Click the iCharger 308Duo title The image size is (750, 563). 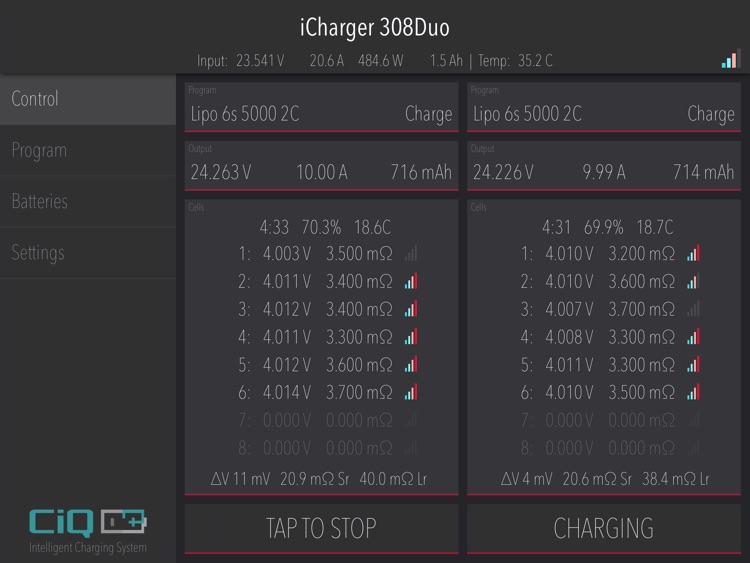point(375,27)
